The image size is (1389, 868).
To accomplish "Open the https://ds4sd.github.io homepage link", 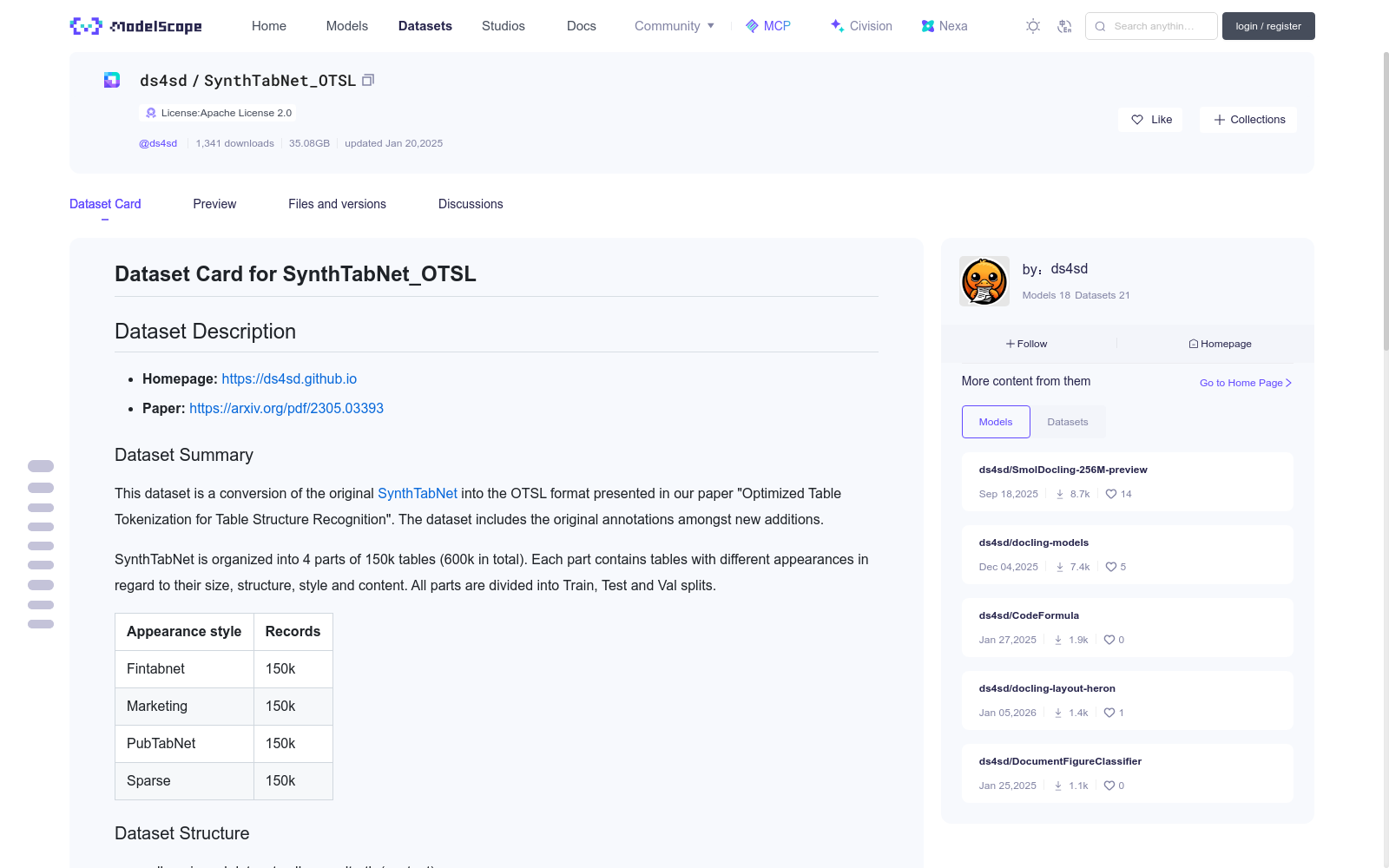I will 289,379.
